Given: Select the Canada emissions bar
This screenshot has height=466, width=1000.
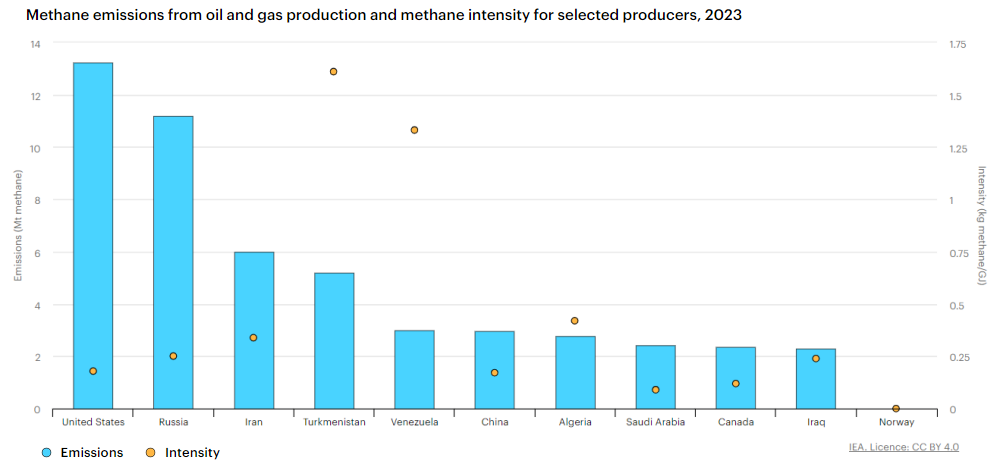Looking at the screenshot, I should tap(735, 368).
